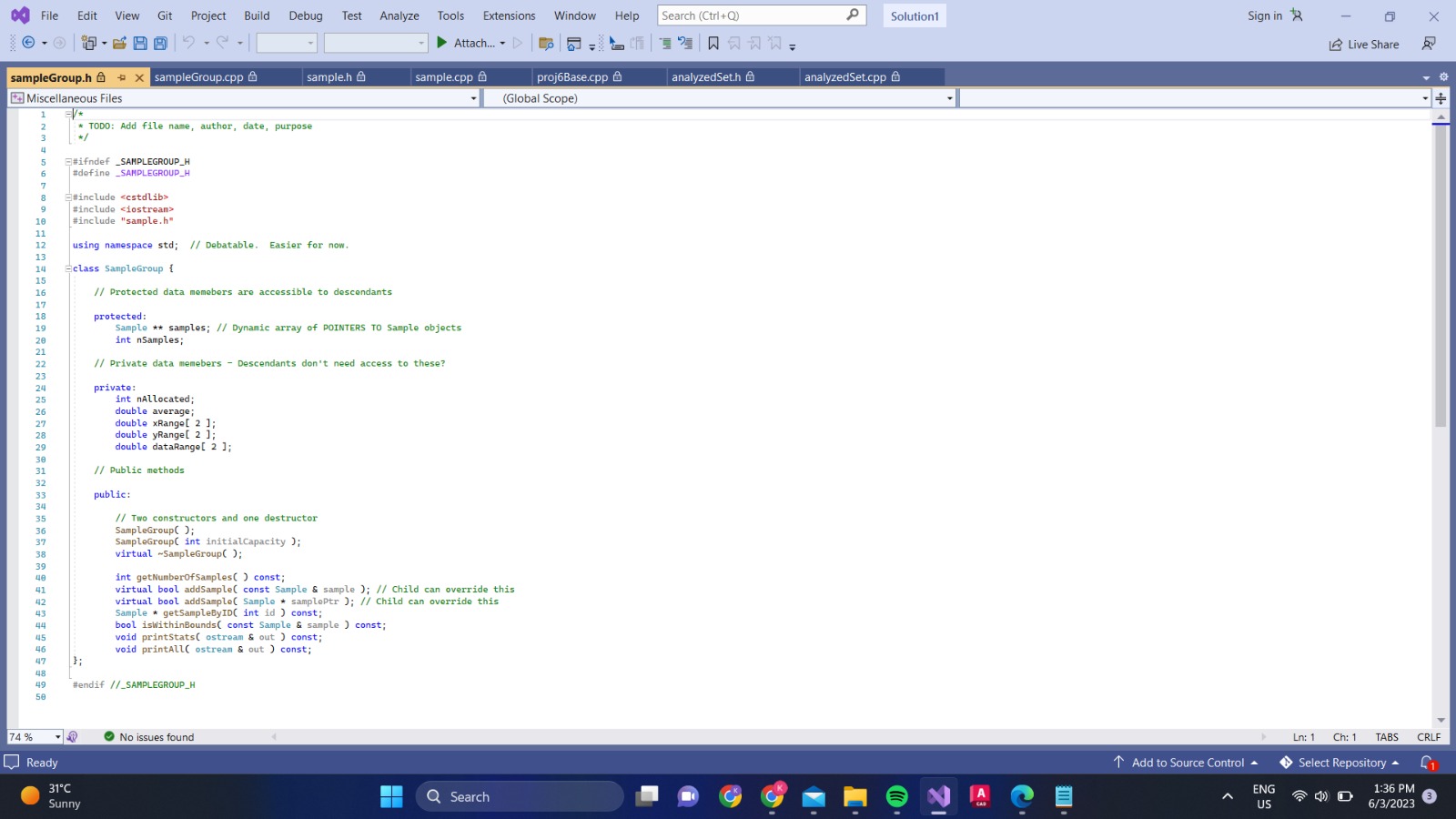
Task: Click the Find in Files folder icon
Action: coord(546,44)
